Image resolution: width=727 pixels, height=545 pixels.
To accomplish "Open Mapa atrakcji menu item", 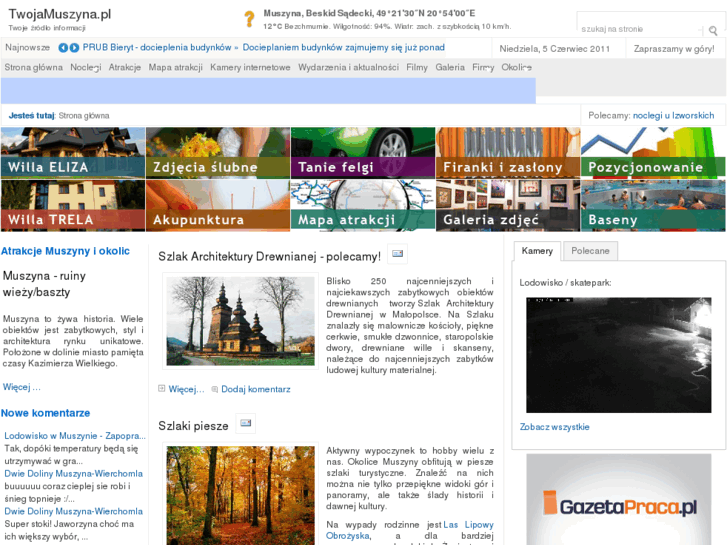I will pos(176,67).
